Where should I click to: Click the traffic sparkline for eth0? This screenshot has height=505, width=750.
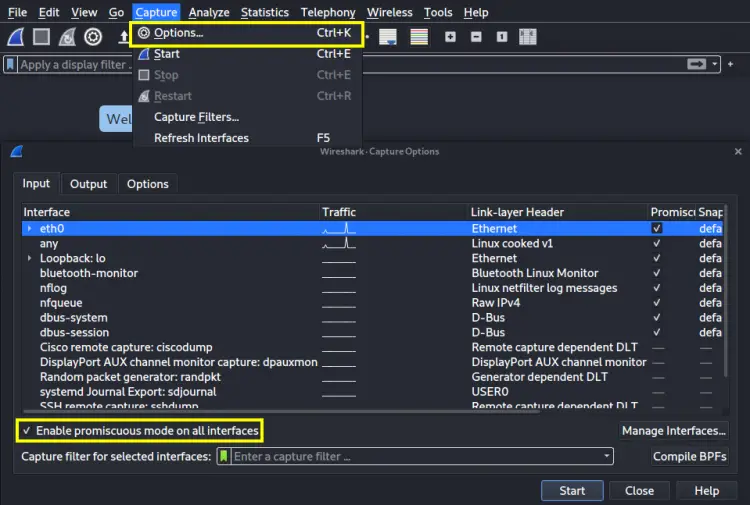pyautogui.click(x=339, y=228)
